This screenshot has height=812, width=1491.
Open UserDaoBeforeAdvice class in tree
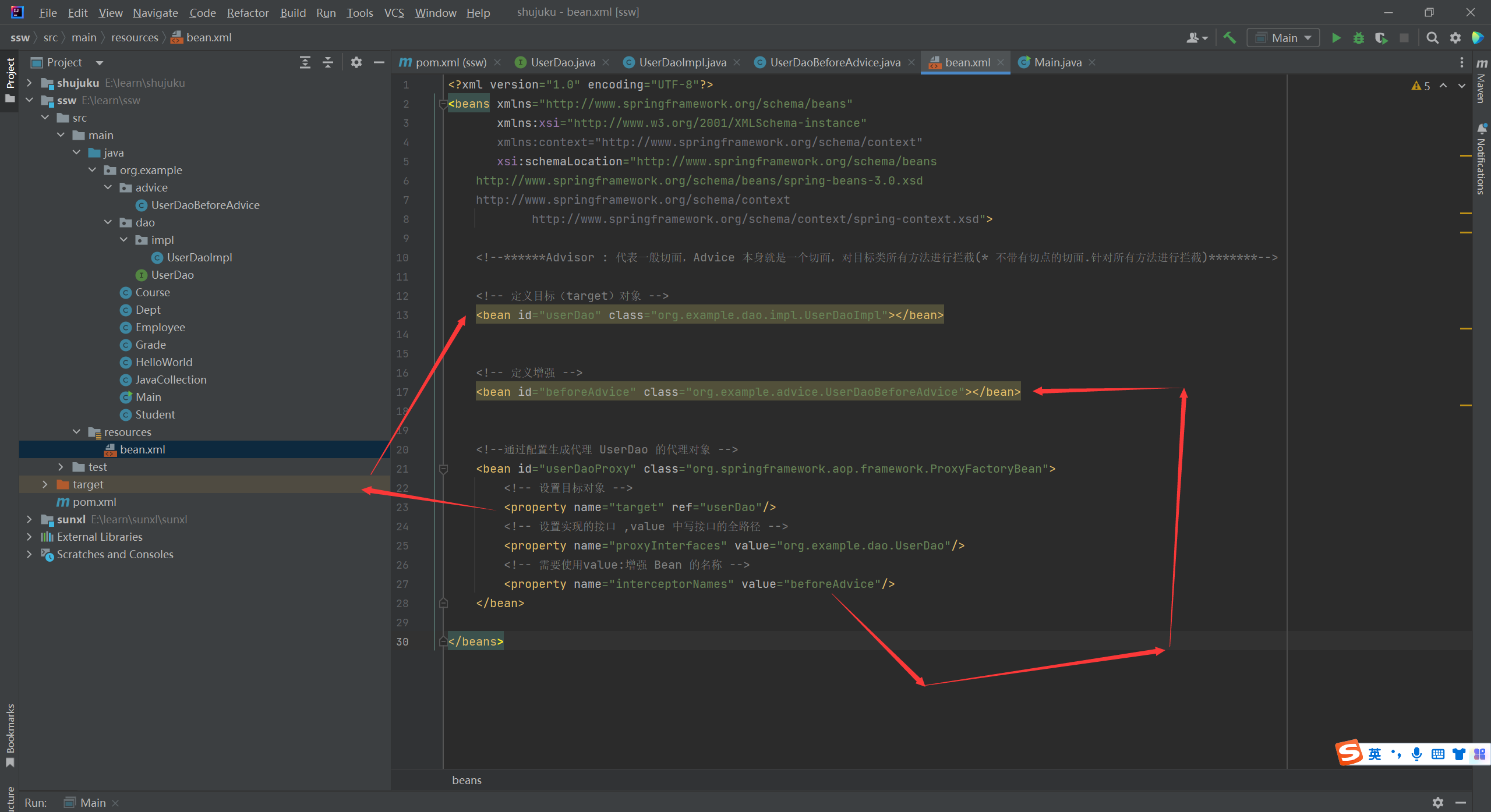205,205
